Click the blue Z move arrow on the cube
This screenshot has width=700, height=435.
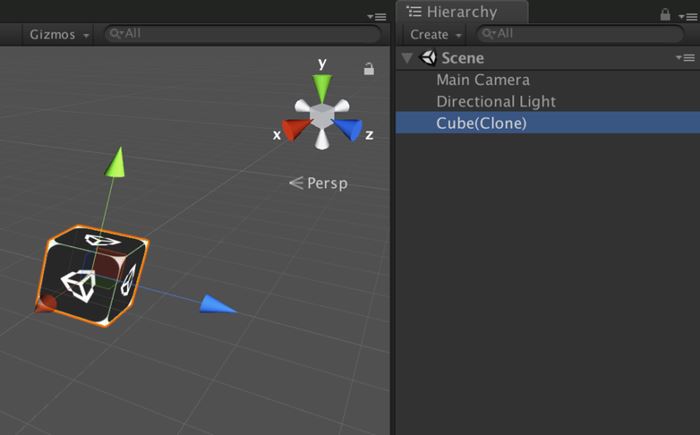217,304
